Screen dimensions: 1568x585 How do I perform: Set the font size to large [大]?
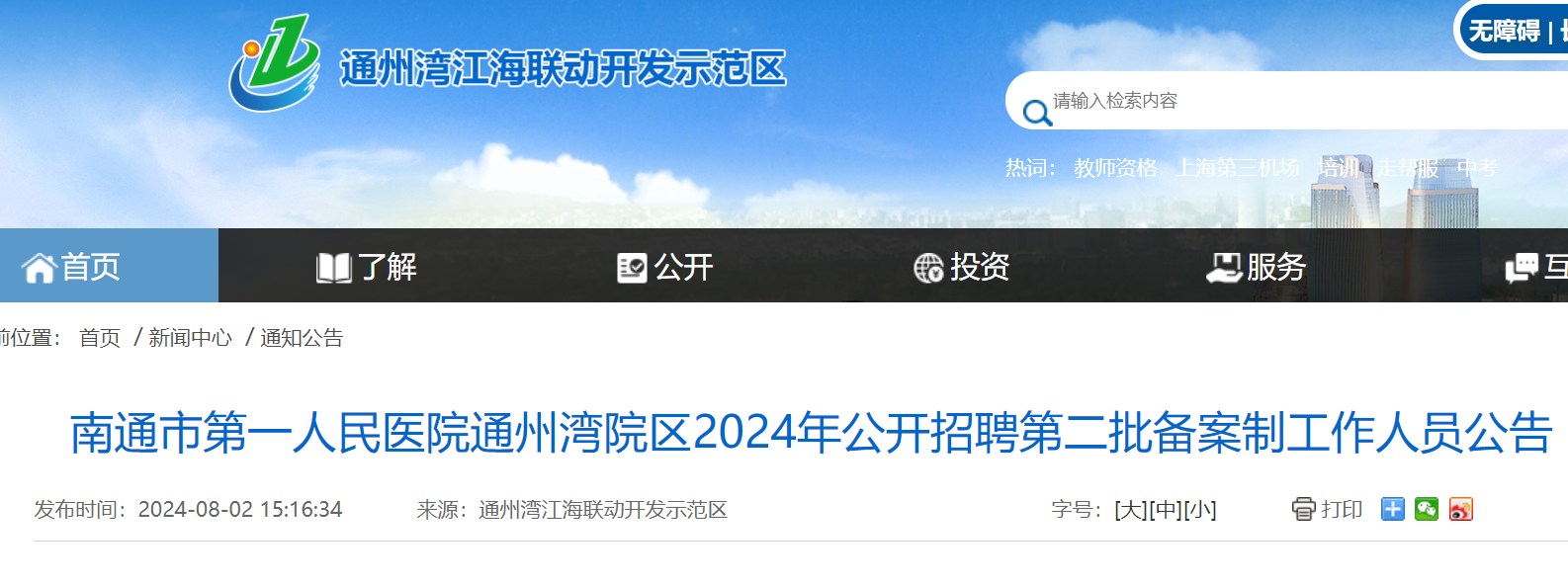(x=1130, y=510)
